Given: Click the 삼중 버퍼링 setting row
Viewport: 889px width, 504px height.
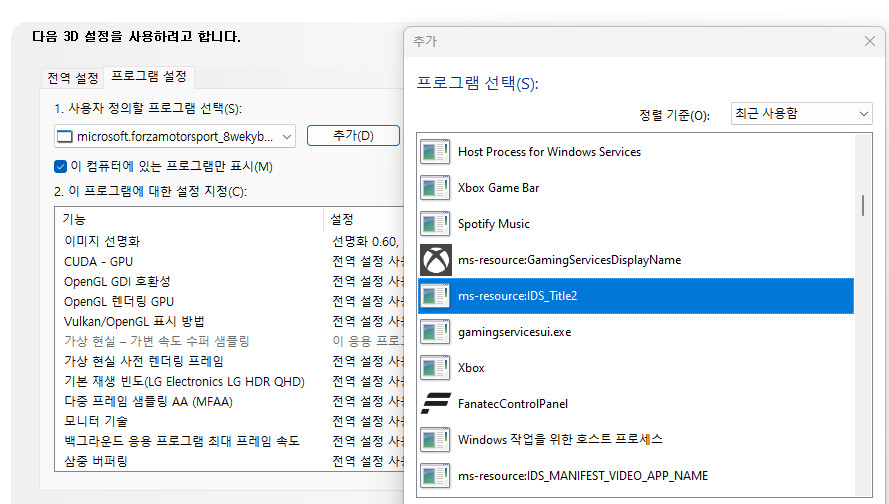Looking at the screenshot, I should [230, 461].
